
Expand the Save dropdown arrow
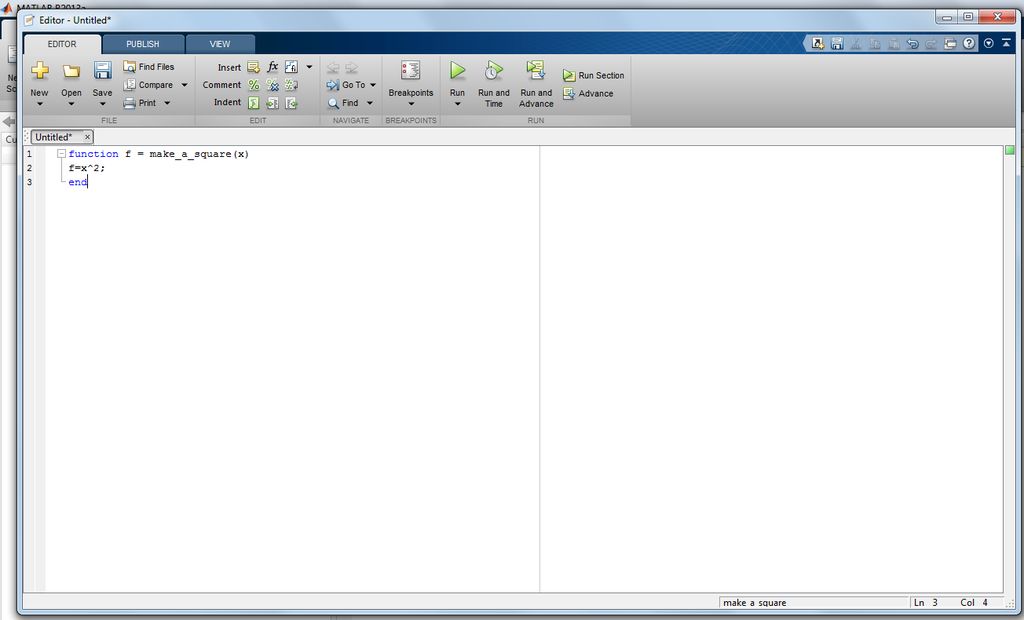click(103, 104)
